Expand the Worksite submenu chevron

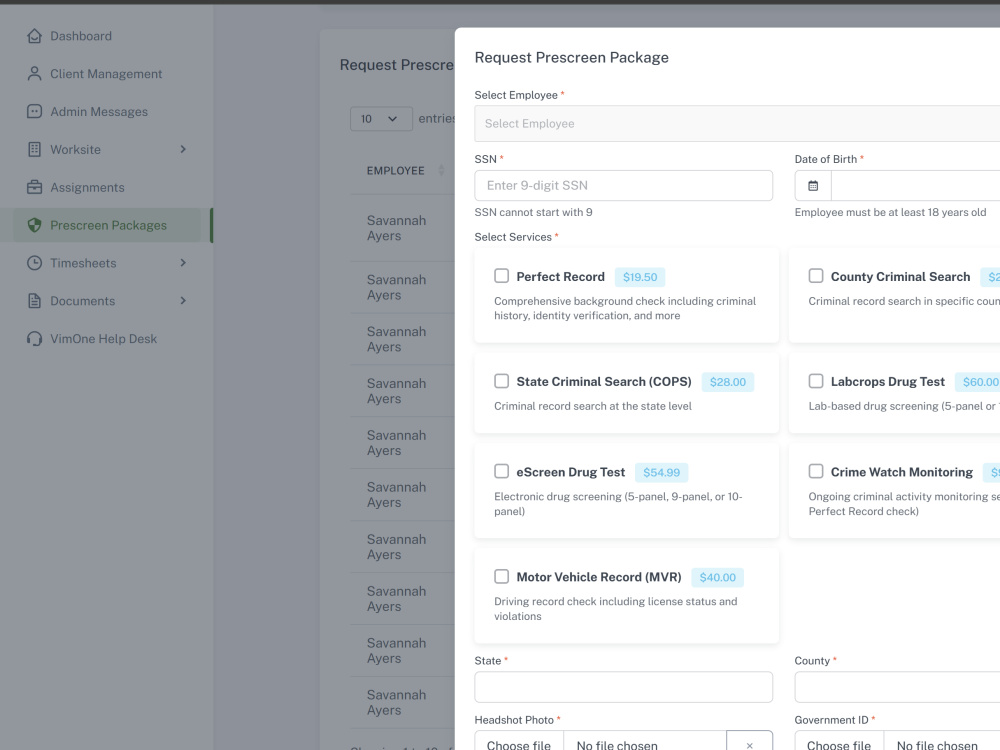183,149
